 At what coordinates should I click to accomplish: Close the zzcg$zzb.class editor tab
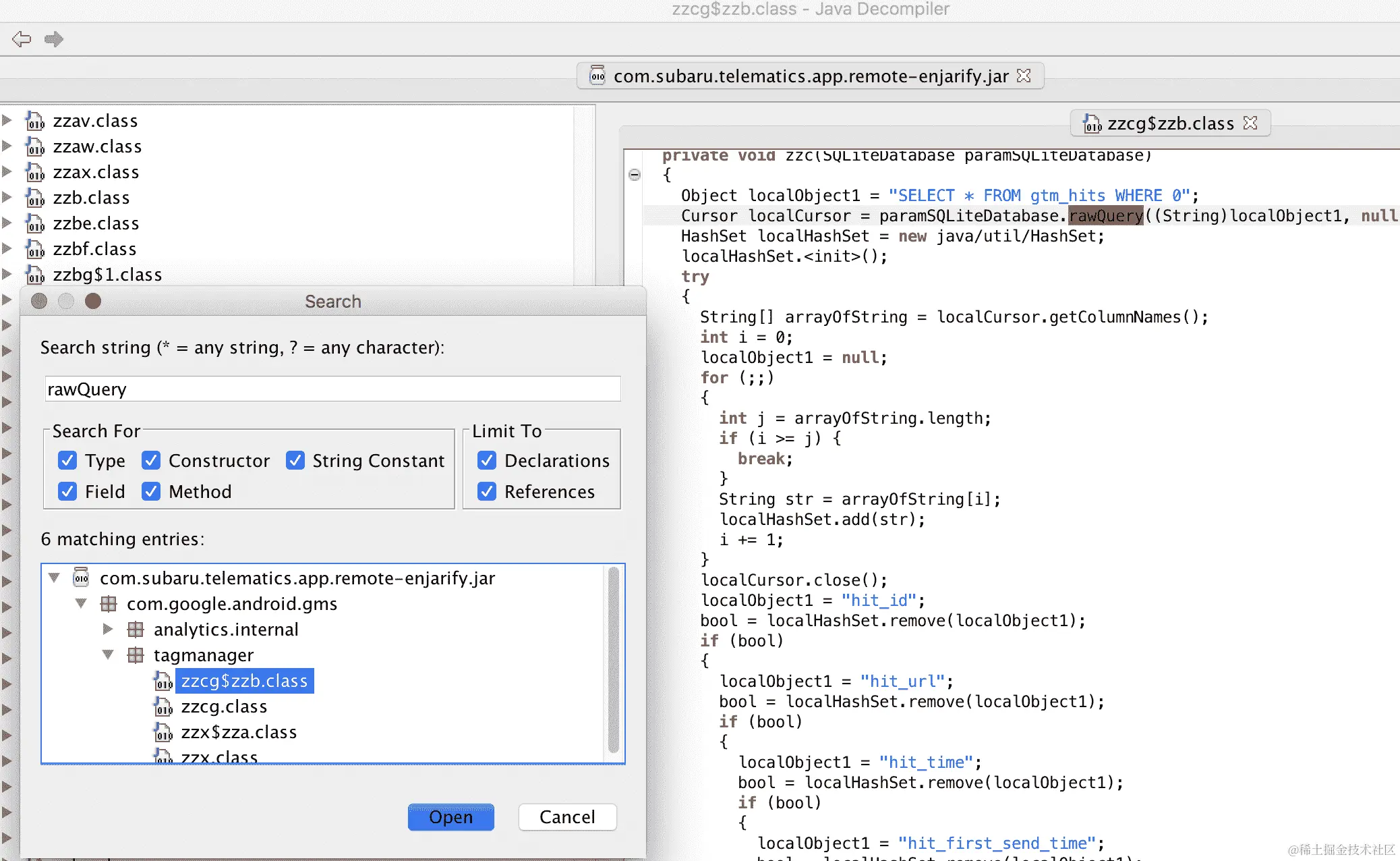click(1251, 123)
